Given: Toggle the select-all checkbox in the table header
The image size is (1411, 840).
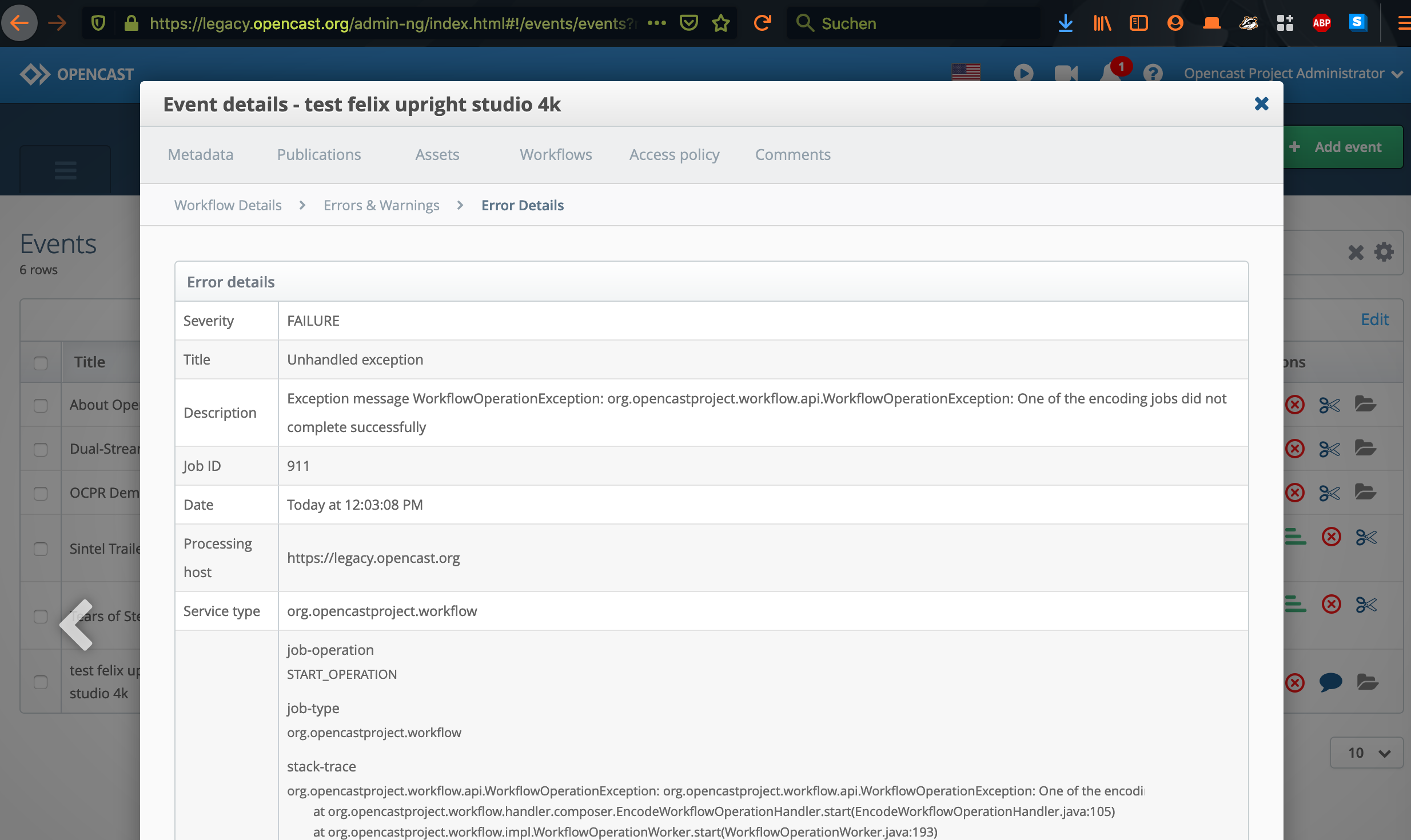Looking at the screenshot, I should (40, 362).
